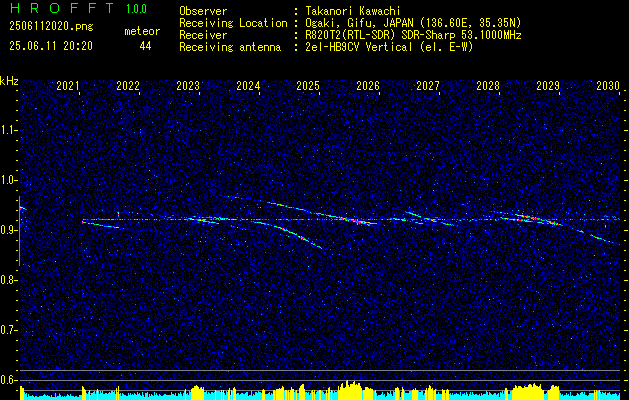
Task: Click the Receiving Location label
Action: pyautogui.click(x=233, y=23)
